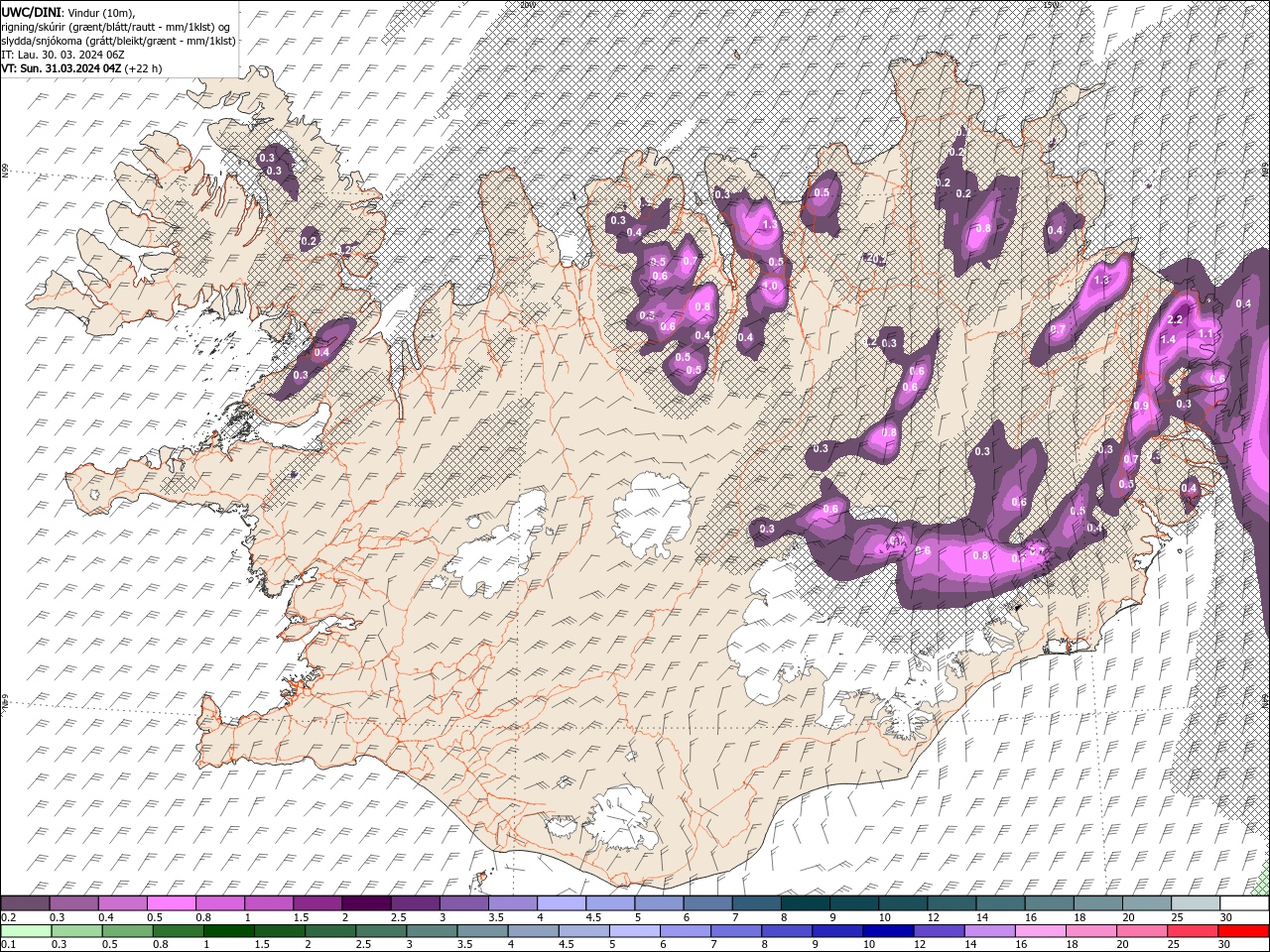Click the lavender 4–4.5 snow legend swatch

pos(562,903)
